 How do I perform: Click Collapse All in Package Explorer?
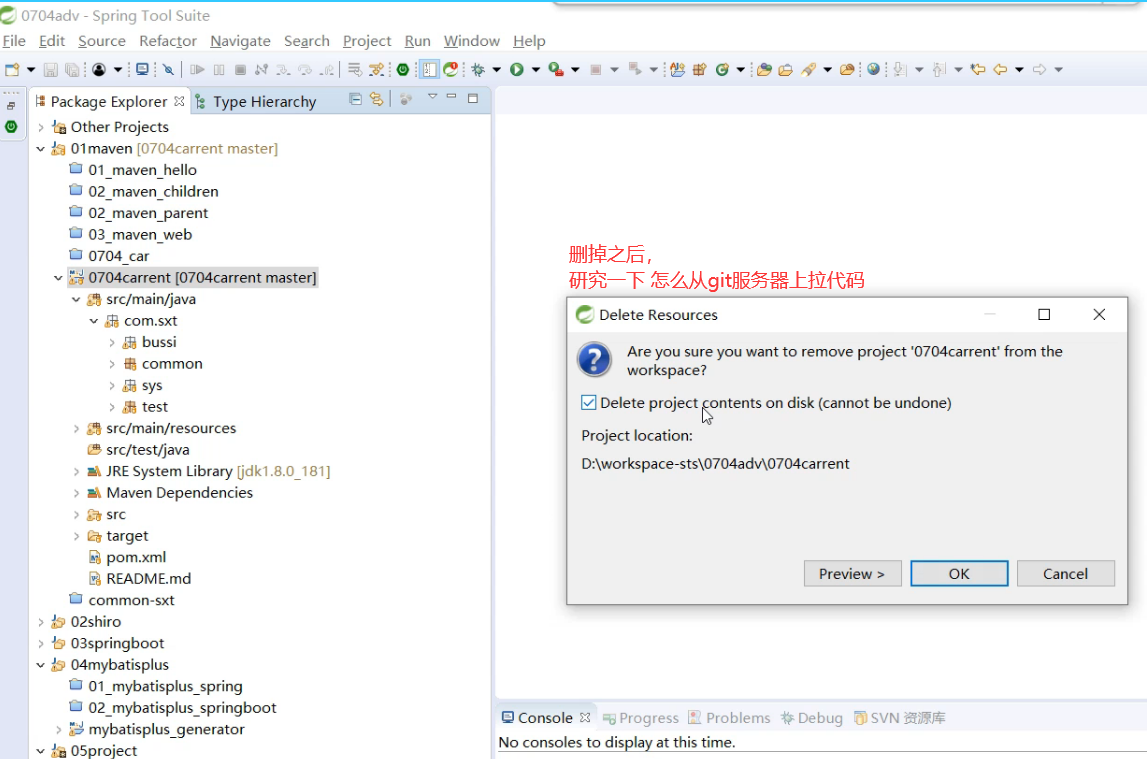tap(356, 99)
